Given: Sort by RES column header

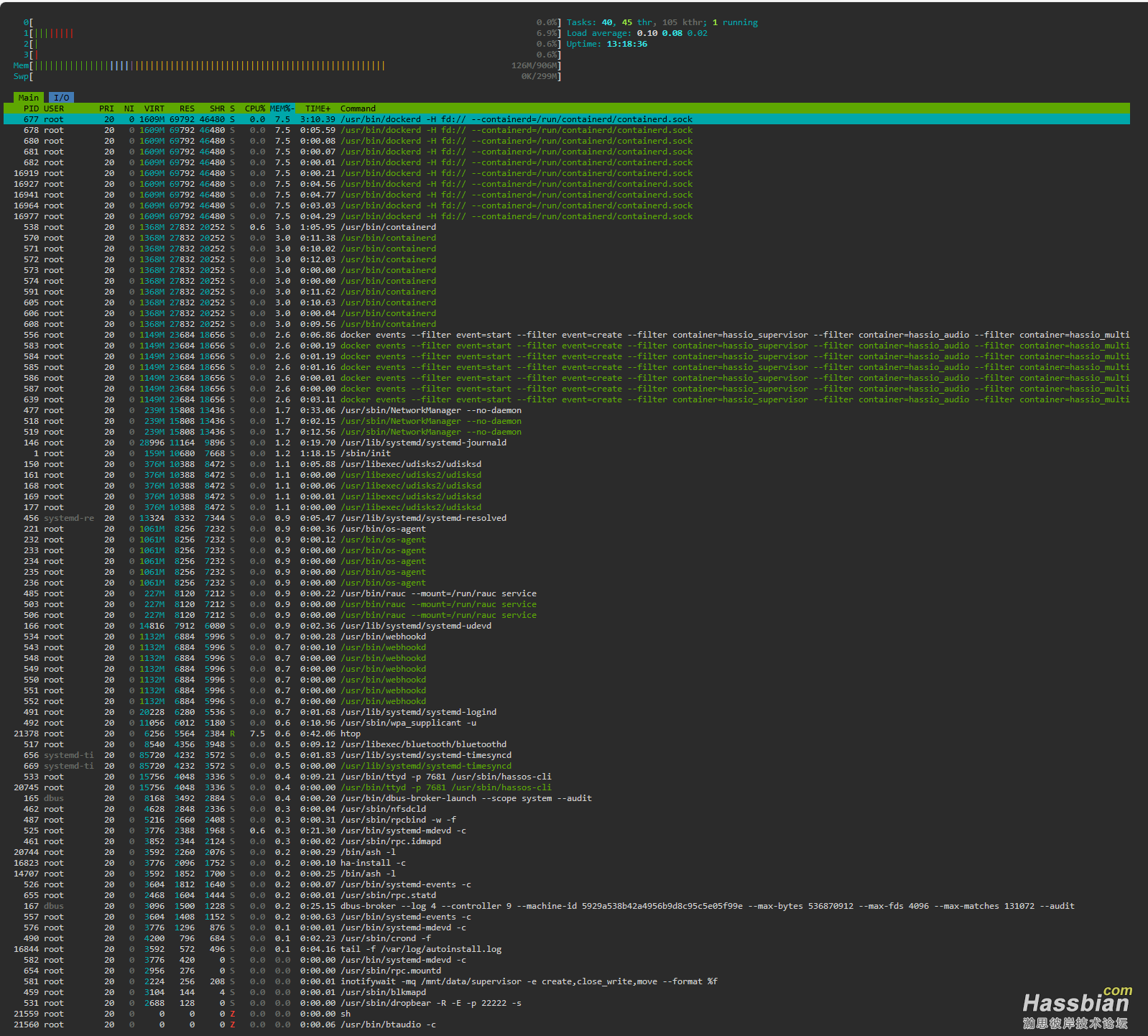Looking at the screenshot, I should (x=187, y=108).
